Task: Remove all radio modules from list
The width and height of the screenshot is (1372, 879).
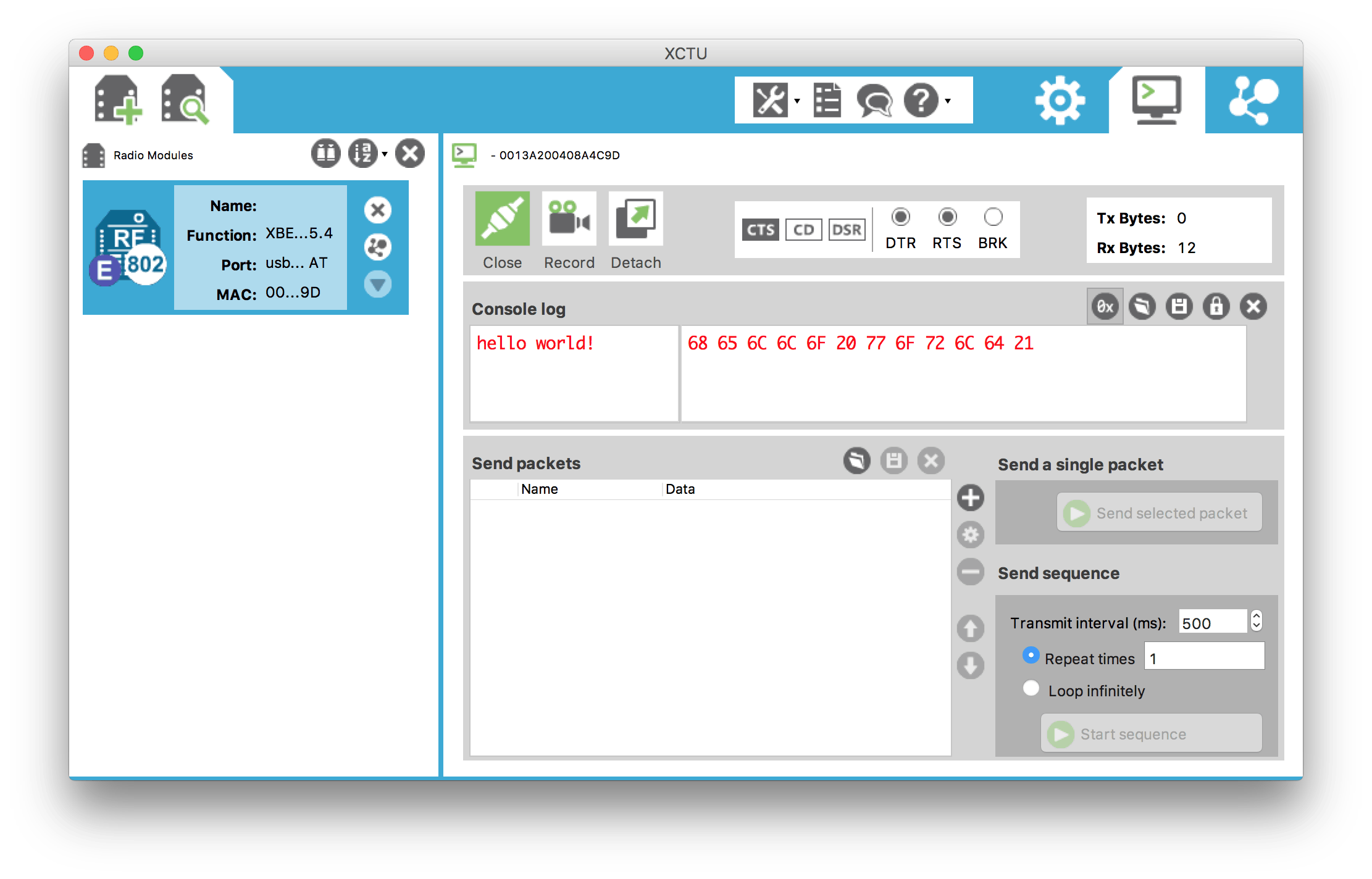Action: 410,154
